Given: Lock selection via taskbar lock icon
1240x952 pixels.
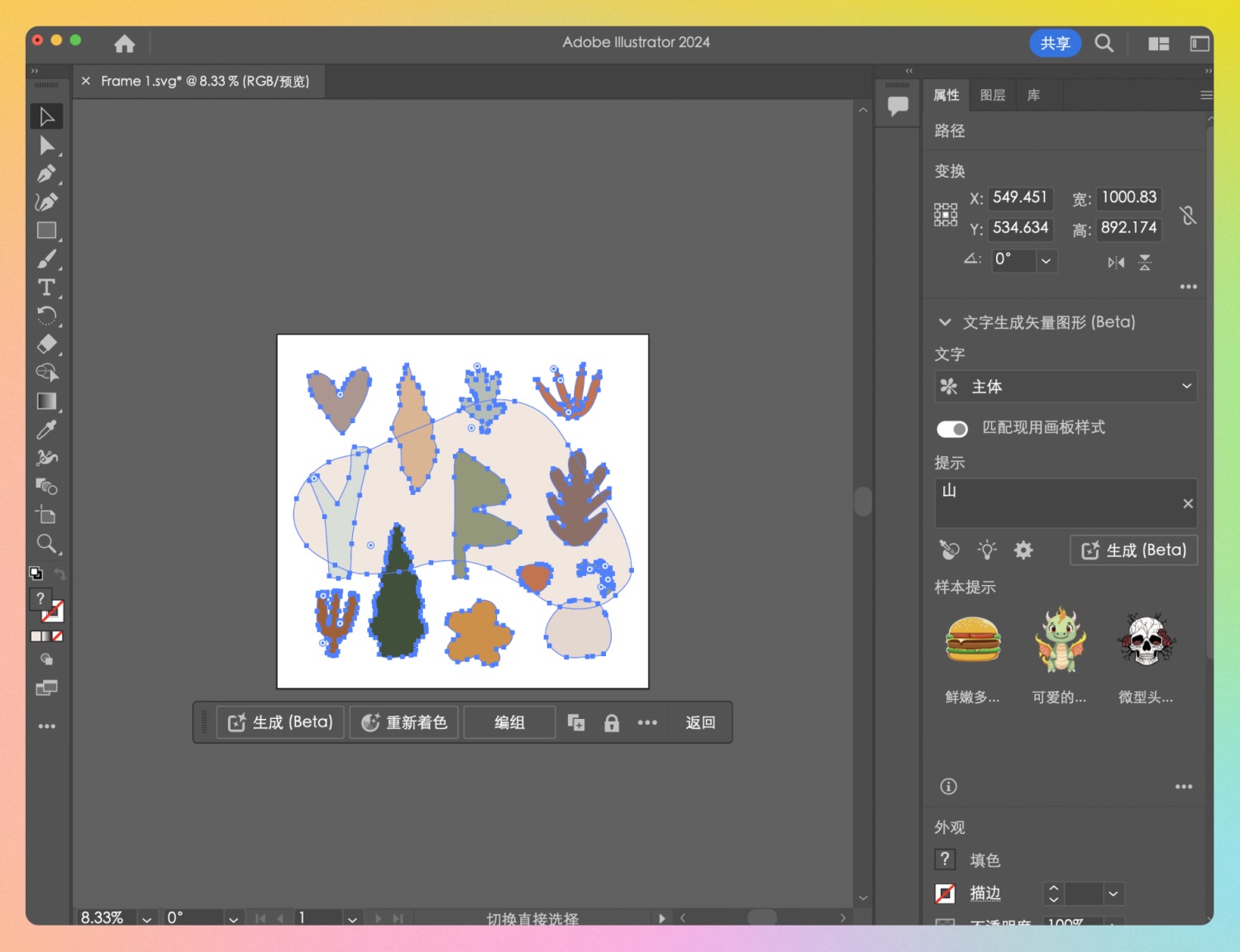Looking at the screenshot, I should pos(612,723).
